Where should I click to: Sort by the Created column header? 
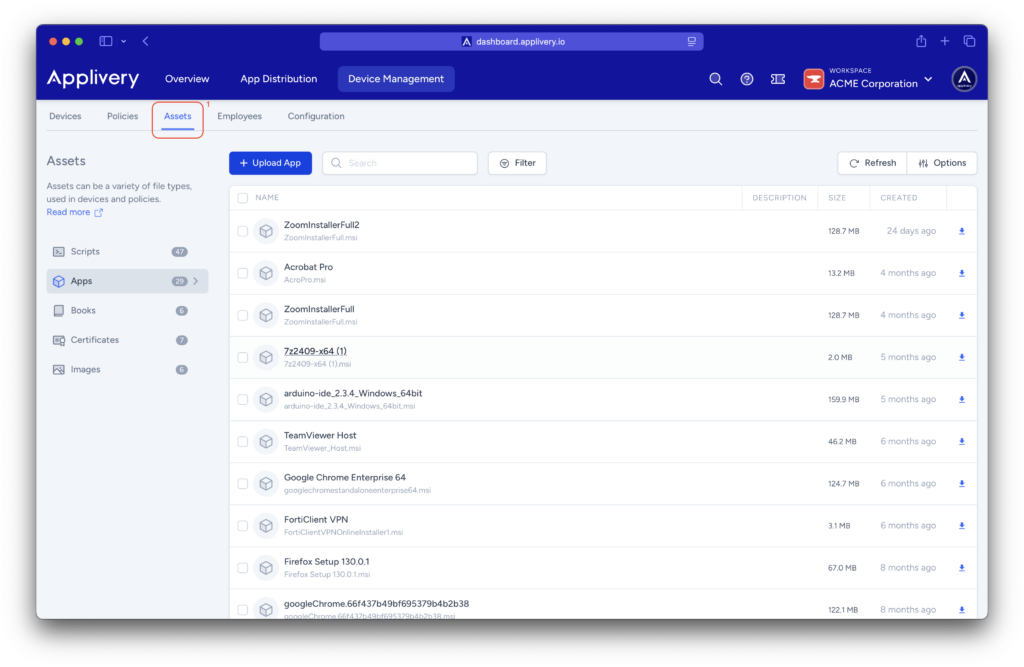(899, 198)
